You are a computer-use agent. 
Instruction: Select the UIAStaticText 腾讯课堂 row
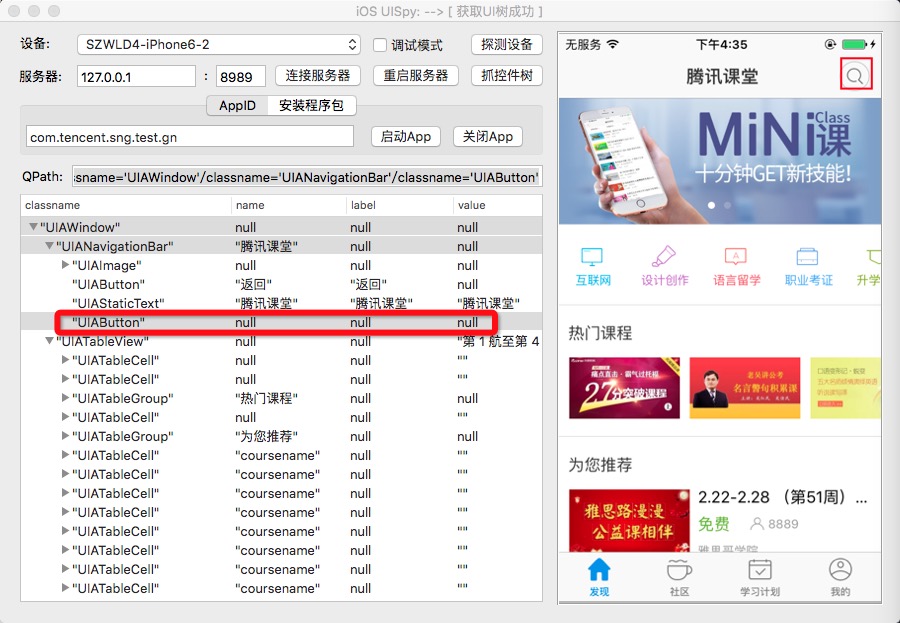[x=281, y=303]
